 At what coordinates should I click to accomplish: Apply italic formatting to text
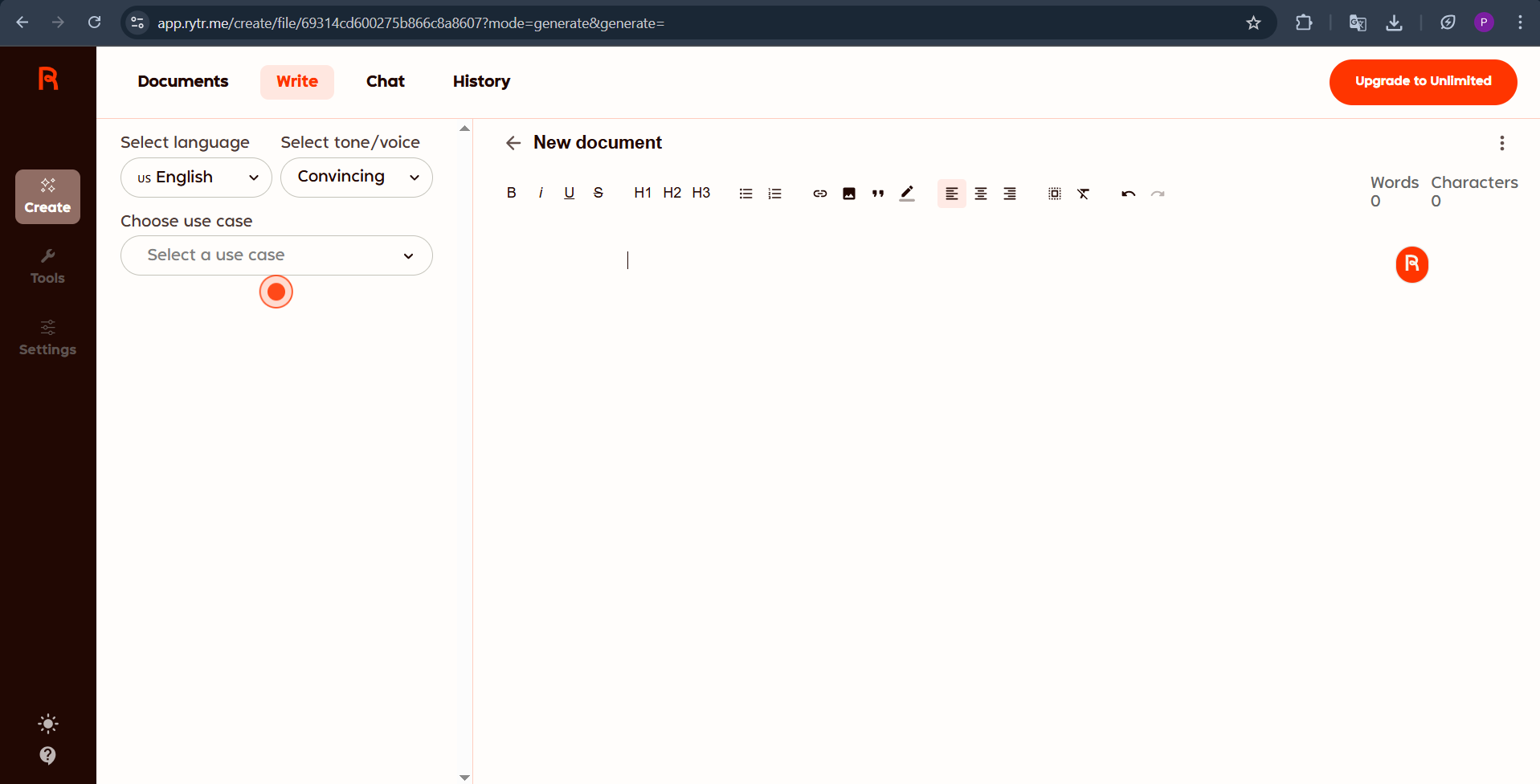(x=541, y=193)
